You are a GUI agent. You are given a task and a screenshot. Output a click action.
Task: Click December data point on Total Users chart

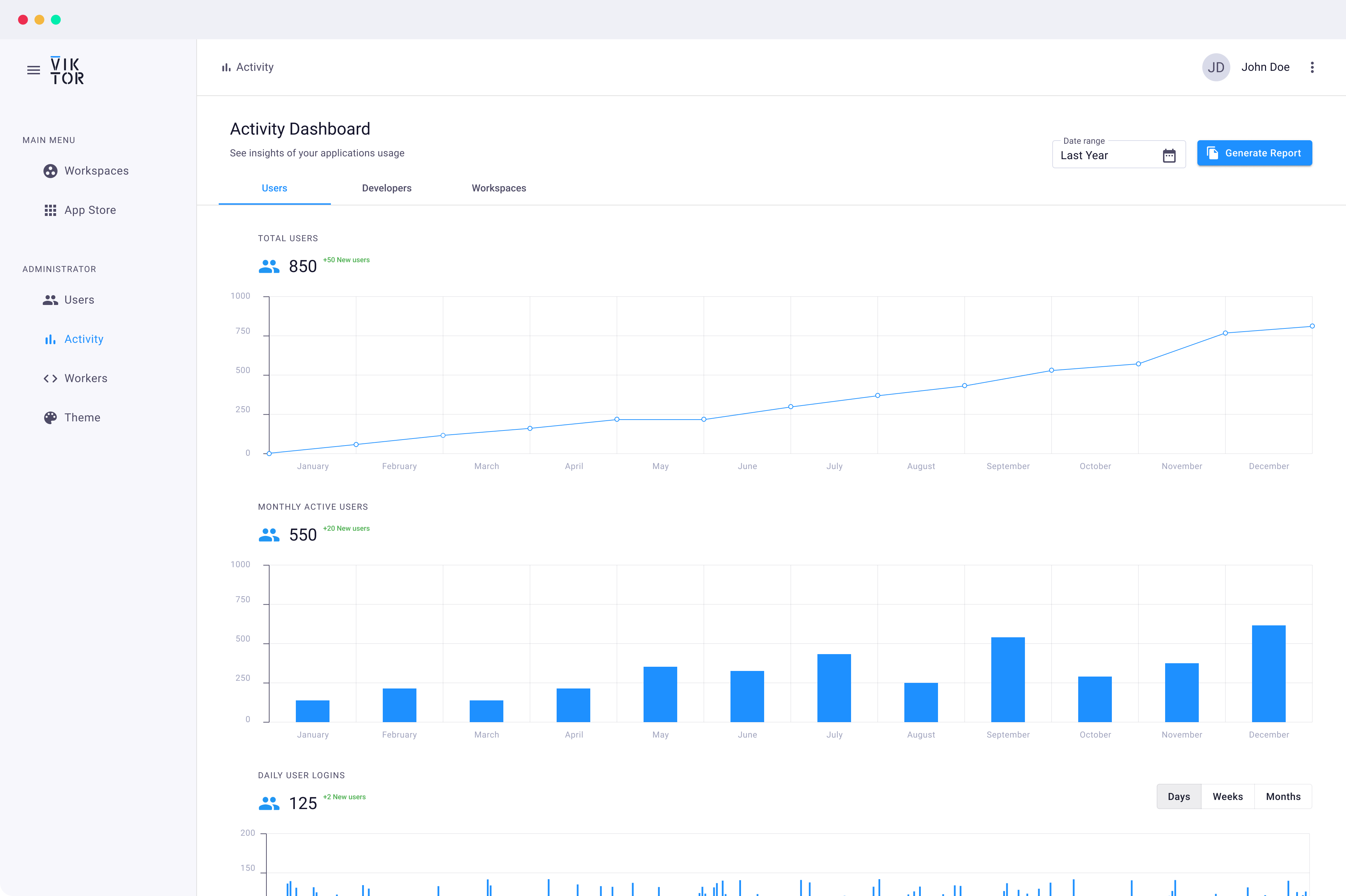(1312, 326)
